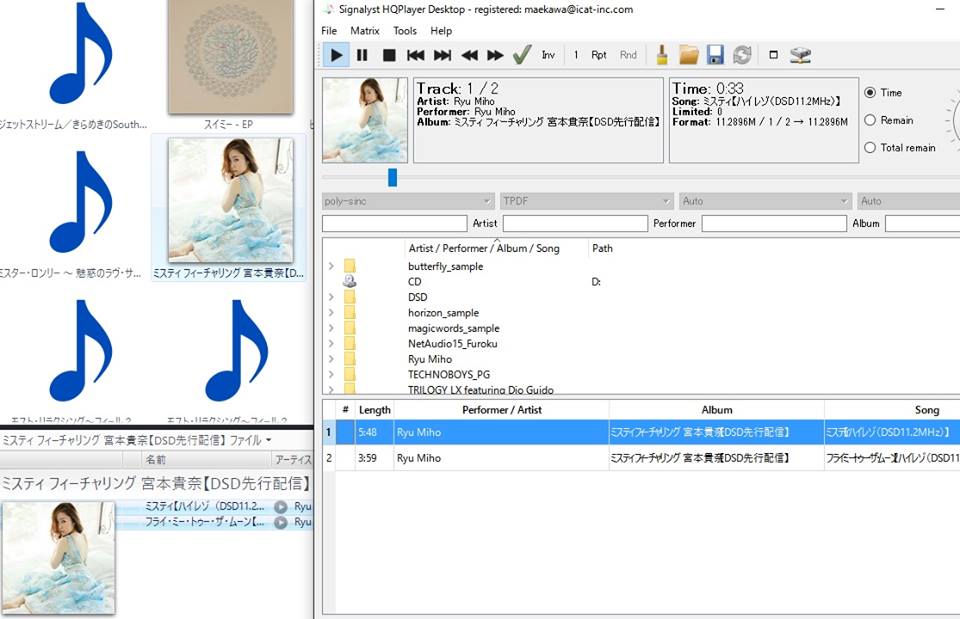Select the スイミー - EP album cover
The width and height of the screenshot is (960, 619).
pyautogui.click(x=231, y=56)
